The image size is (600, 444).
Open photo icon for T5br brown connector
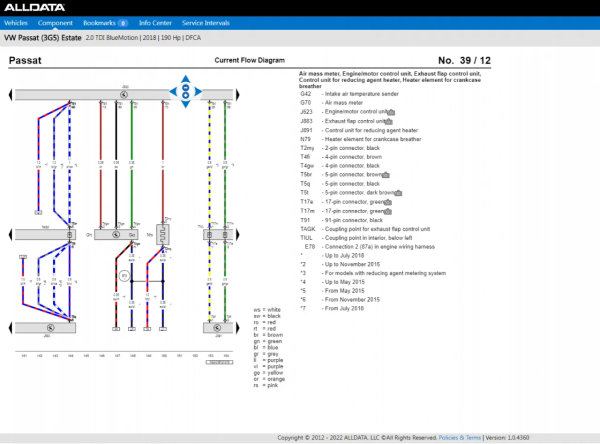[x=384, y=174]
